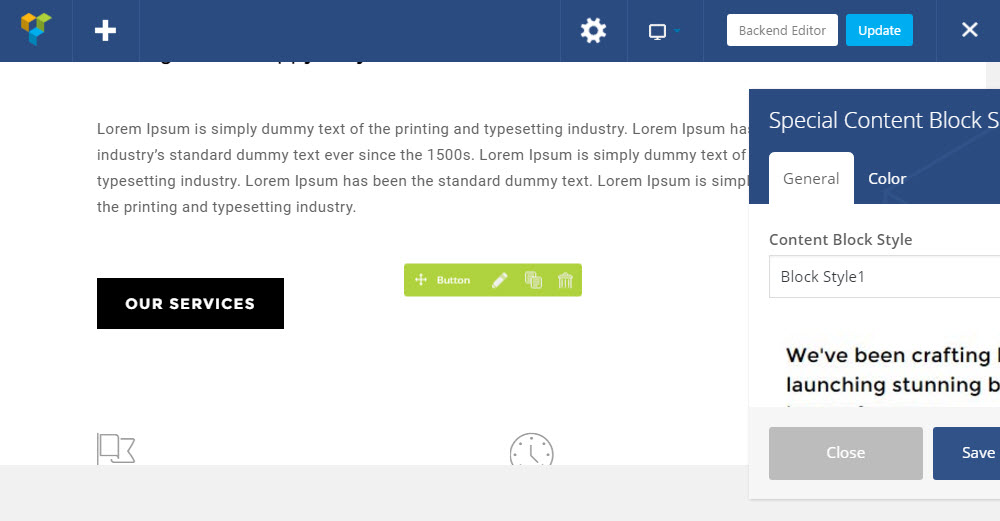Open page settings gear icon
This screenshot has width=1000, height=521.
pos(593,30)
